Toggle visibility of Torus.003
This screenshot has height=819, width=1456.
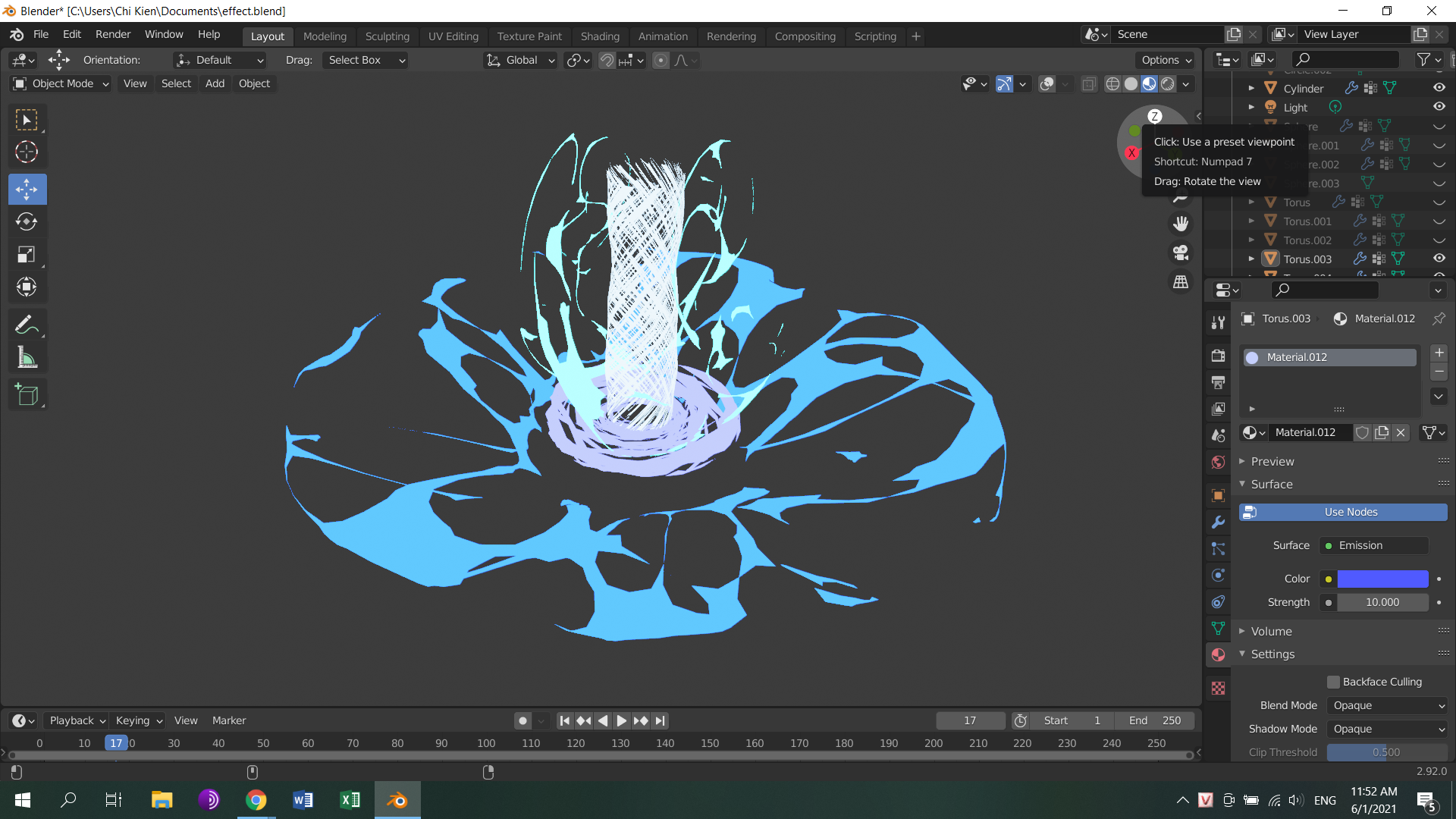(1439, 259)
